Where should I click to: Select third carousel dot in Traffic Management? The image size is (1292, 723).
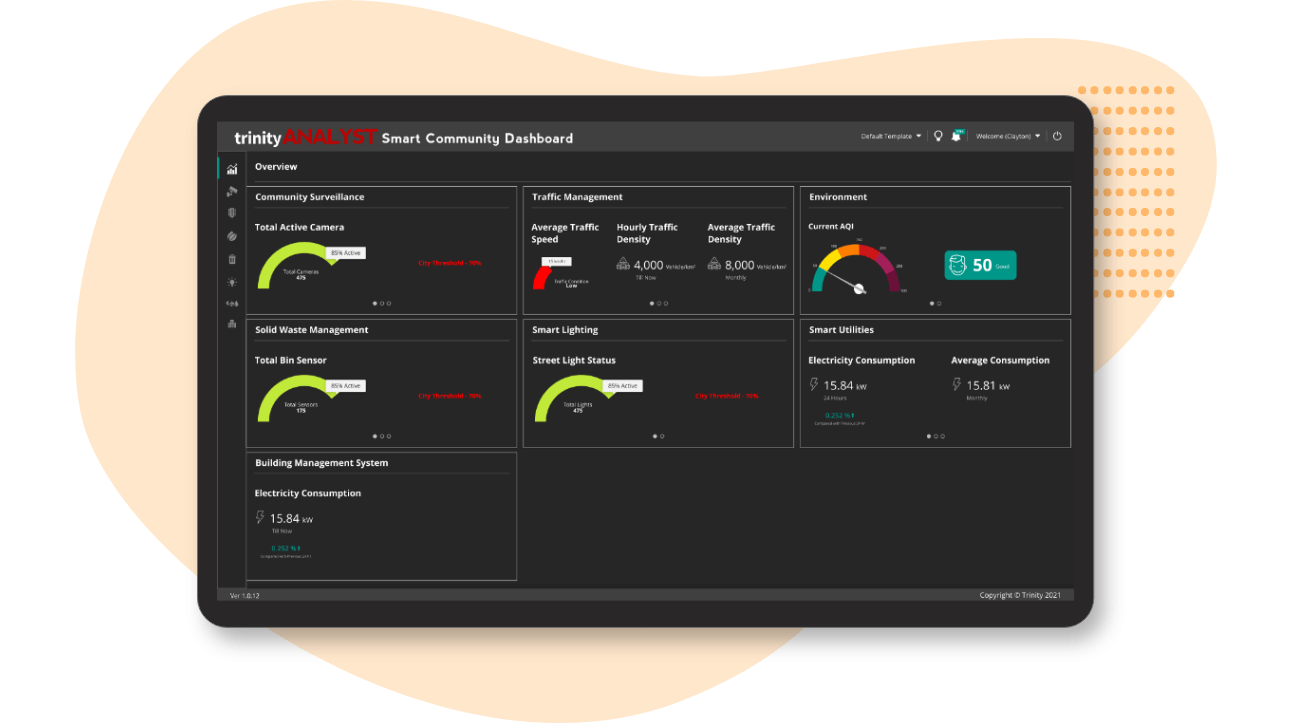point(666,303)
